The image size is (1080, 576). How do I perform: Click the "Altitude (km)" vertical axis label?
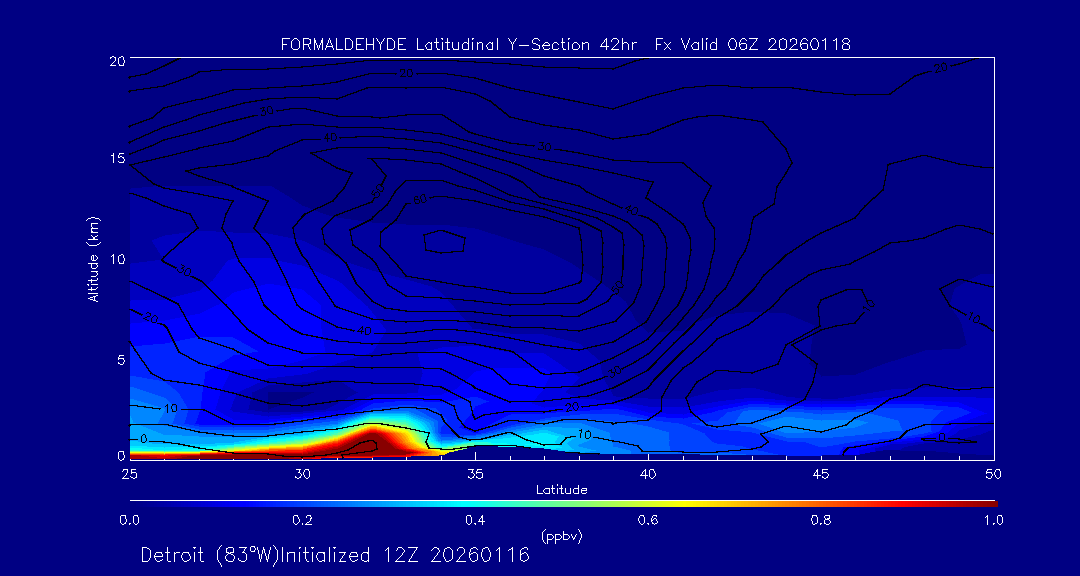click(x=92, y=257)
